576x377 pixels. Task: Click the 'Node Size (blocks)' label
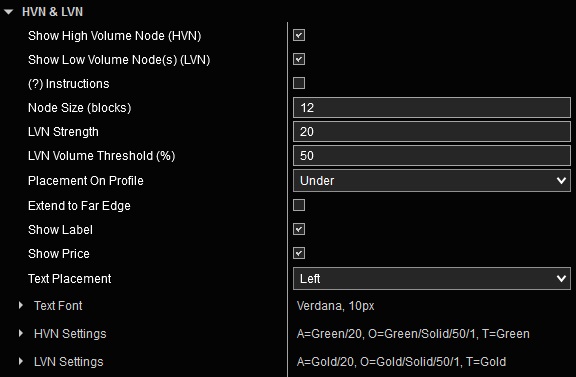(79, 108)
